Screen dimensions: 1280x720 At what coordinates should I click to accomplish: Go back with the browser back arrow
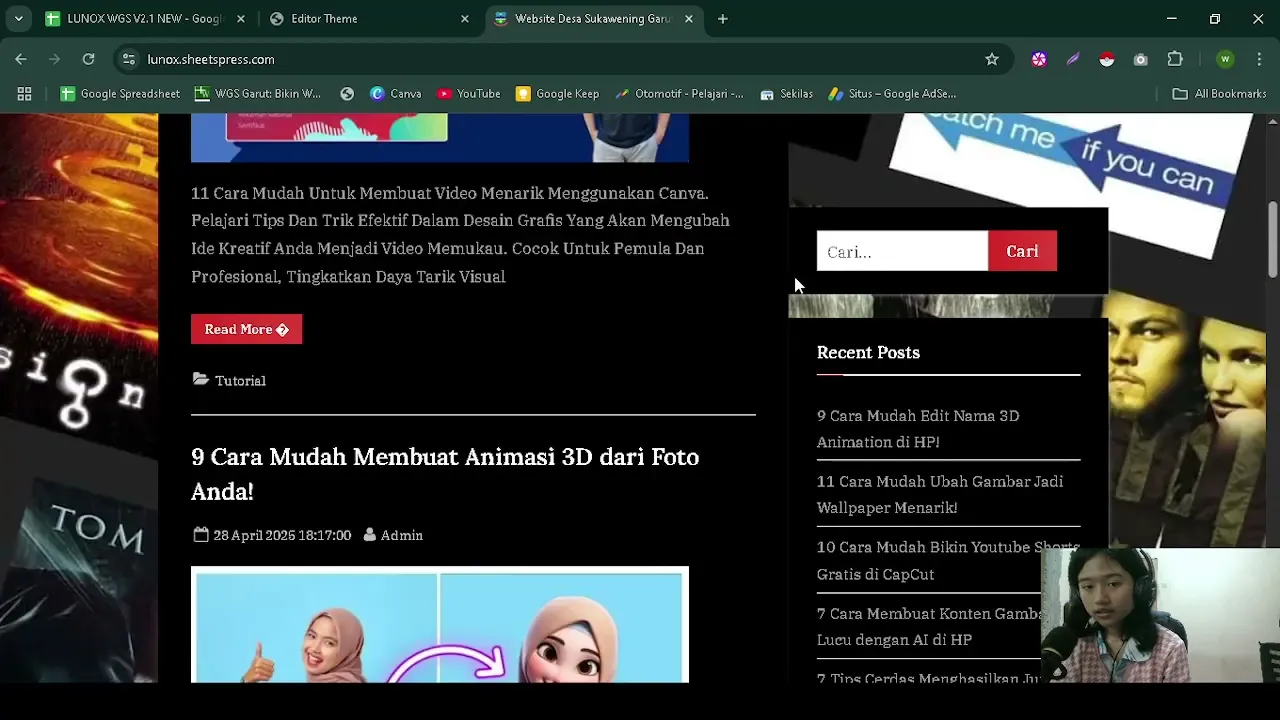point(21,59)
